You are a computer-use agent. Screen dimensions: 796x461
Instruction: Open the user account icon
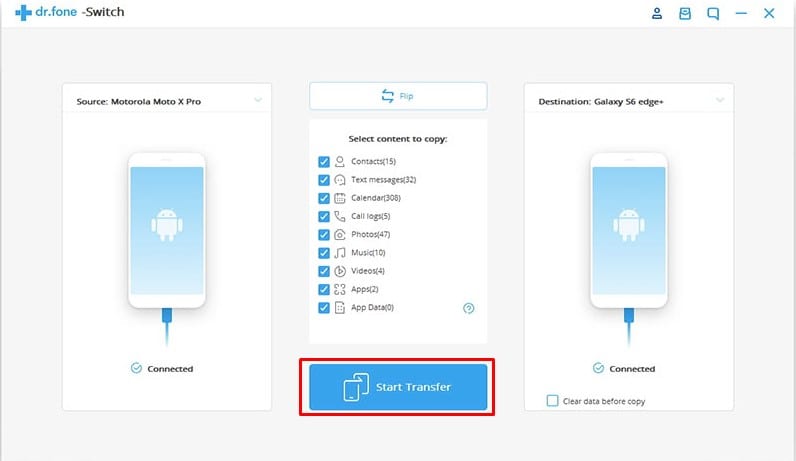(x=657, y=13)
